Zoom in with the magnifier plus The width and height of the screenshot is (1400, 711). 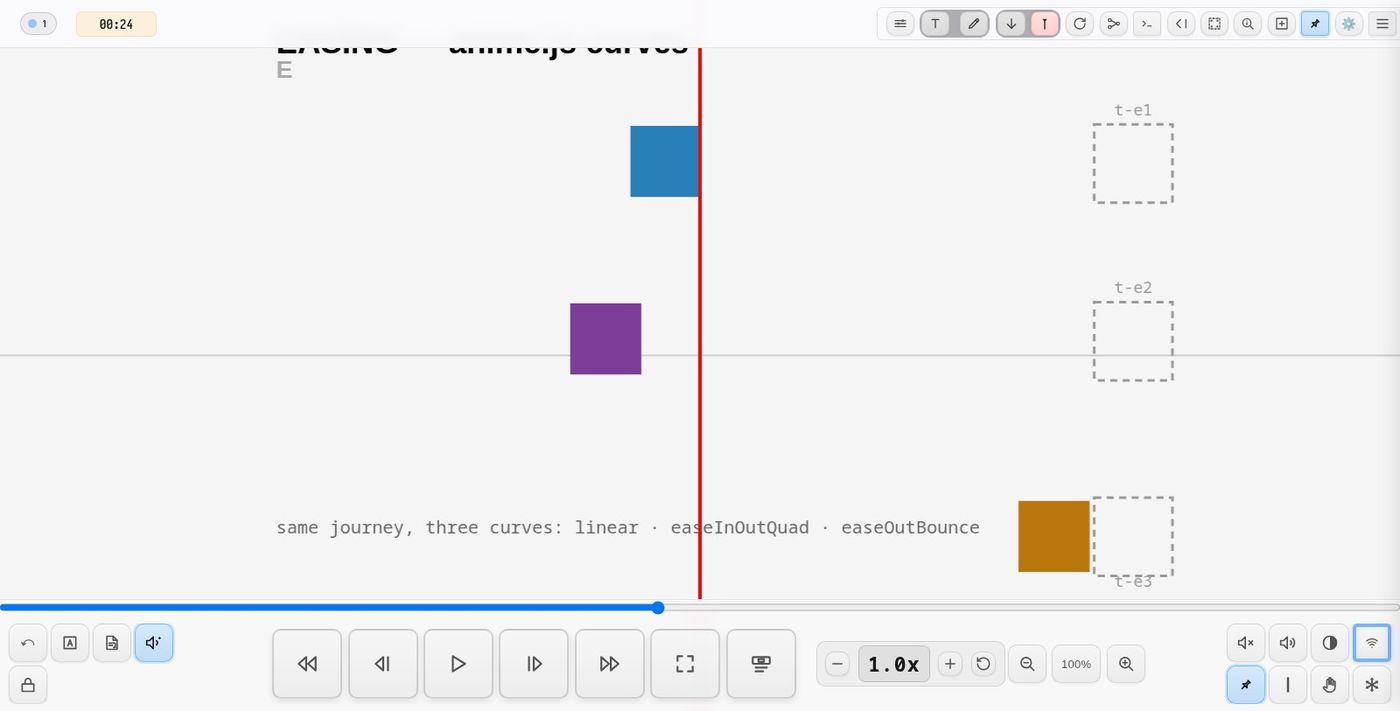pyautogui.click(x=1126, y=664)
